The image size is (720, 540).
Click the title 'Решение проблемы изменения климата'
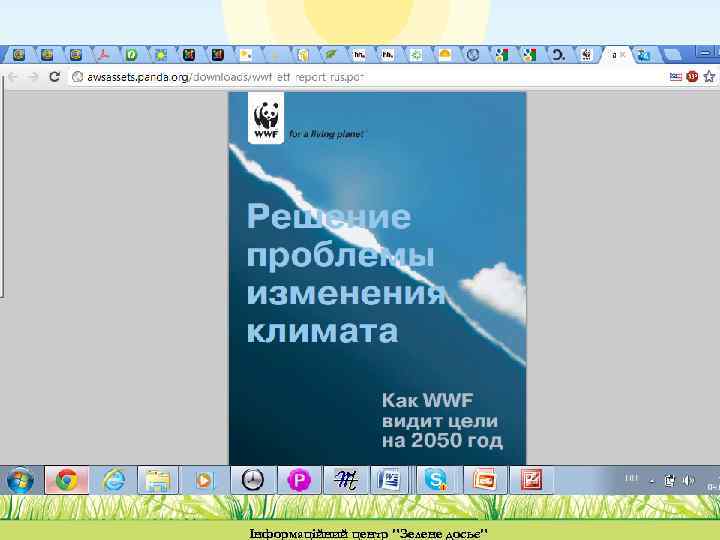pyautogui.click(x=346, y=273)
